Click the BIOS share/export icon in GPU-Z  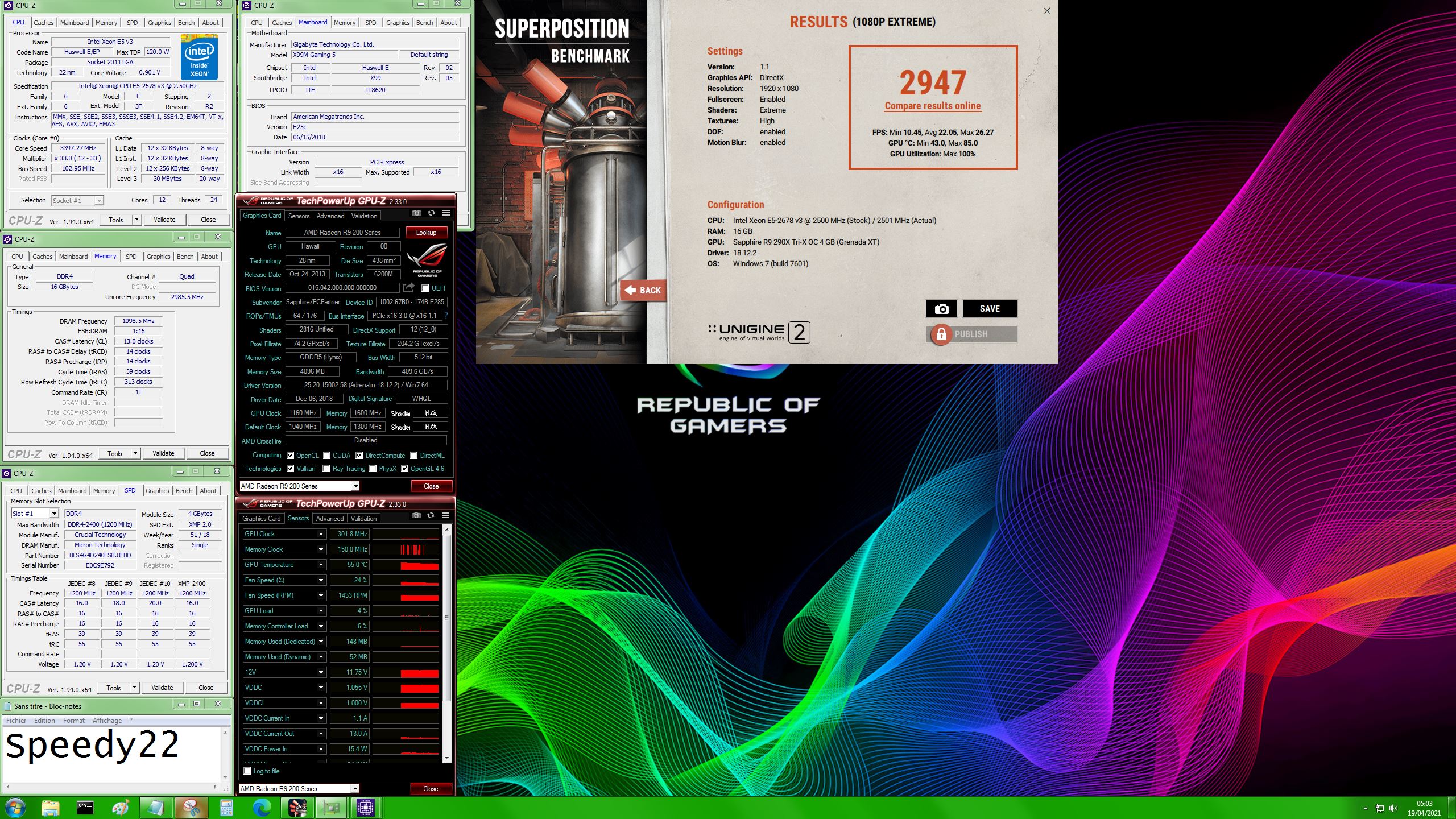coord(408,288)
